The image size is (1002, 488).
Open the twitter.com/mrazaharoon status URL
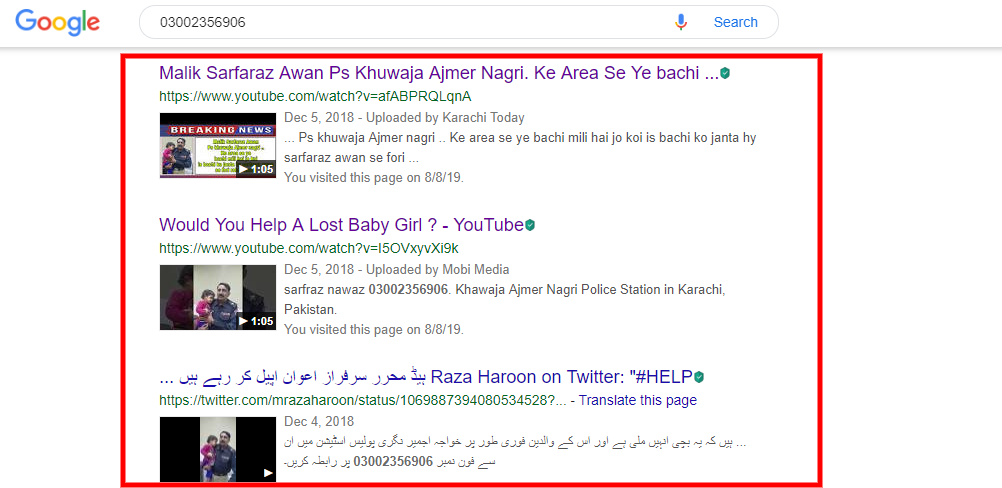[x=362, y=401]
